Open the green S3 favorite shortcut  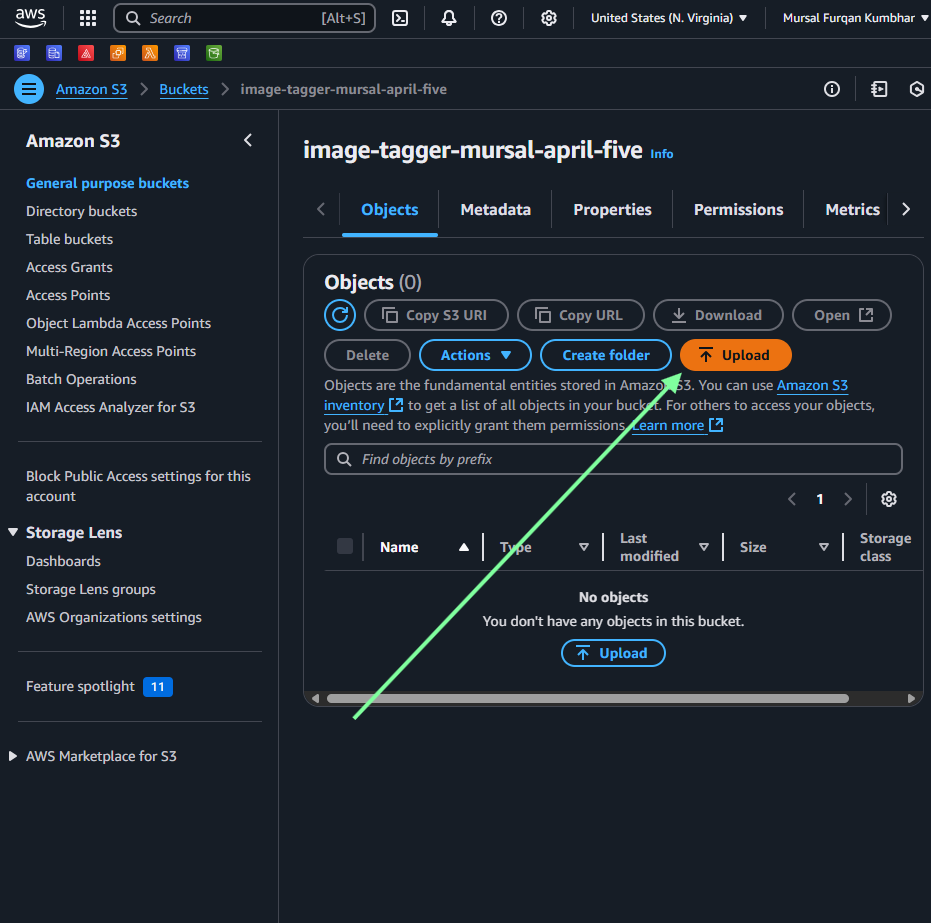click(214, 53)
